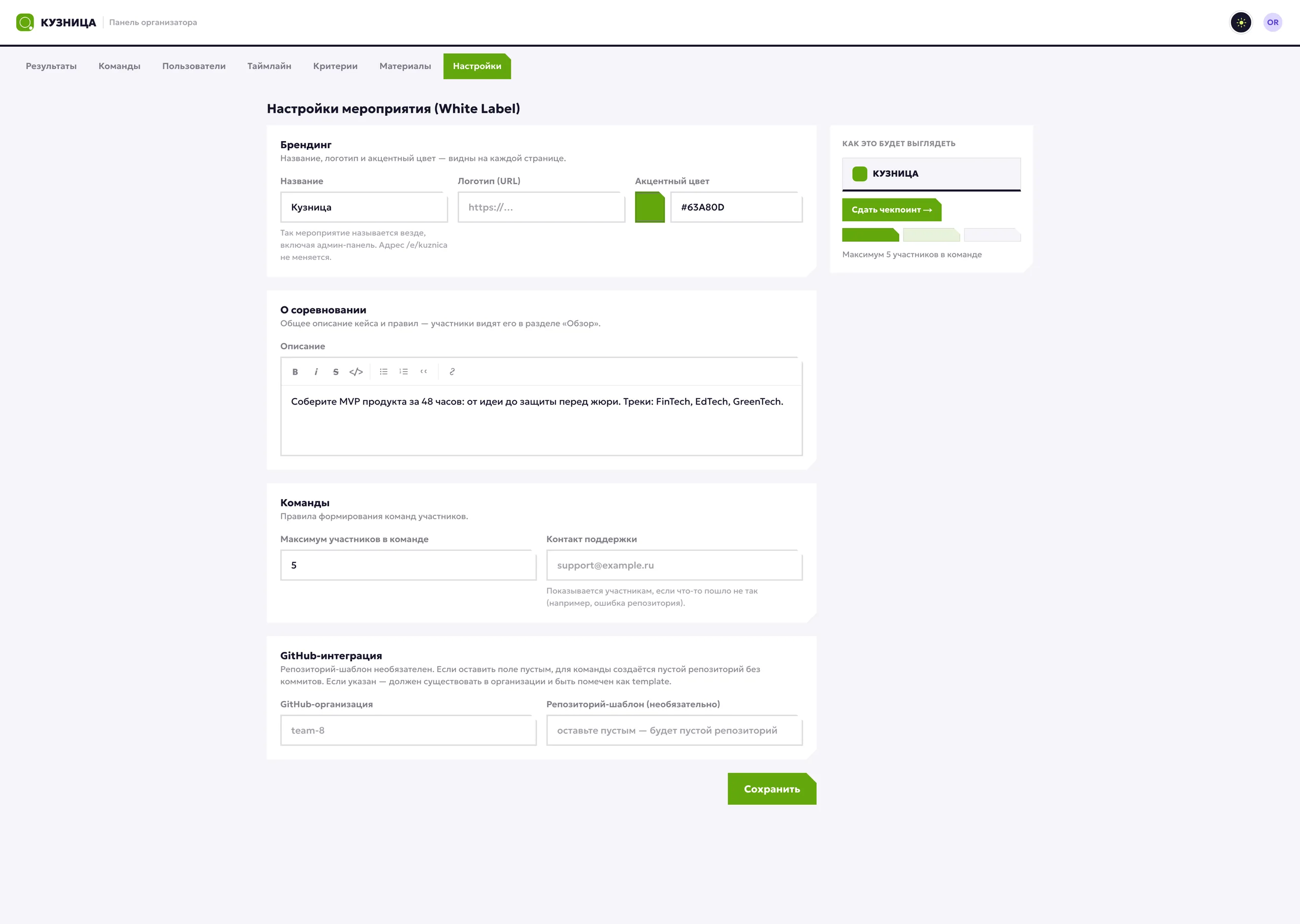This screenshot has width=1300, height=924.
Task: Focus the GitHub-организация input field
Action: tap(408, 731)
